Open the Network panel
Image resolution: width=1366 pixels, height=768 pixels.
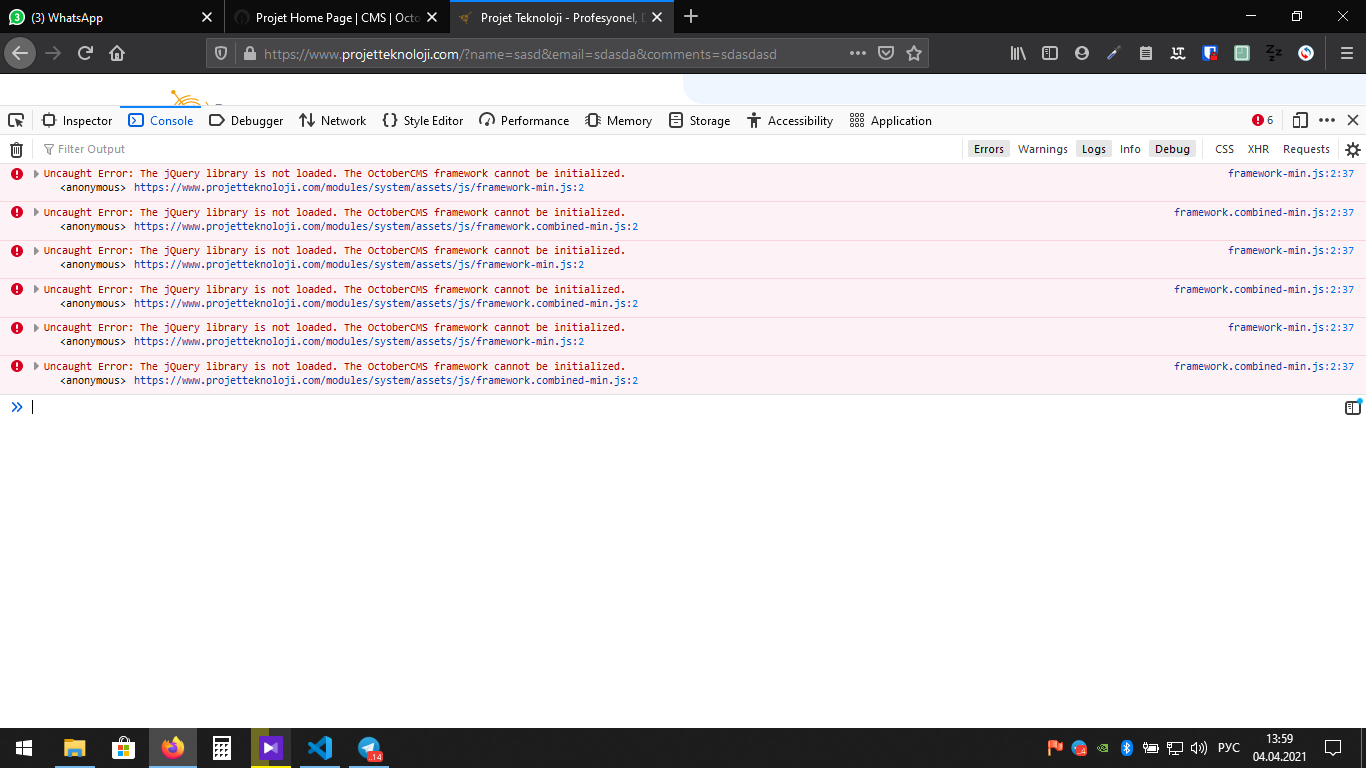pyautogui.click(x=333, y=120)
